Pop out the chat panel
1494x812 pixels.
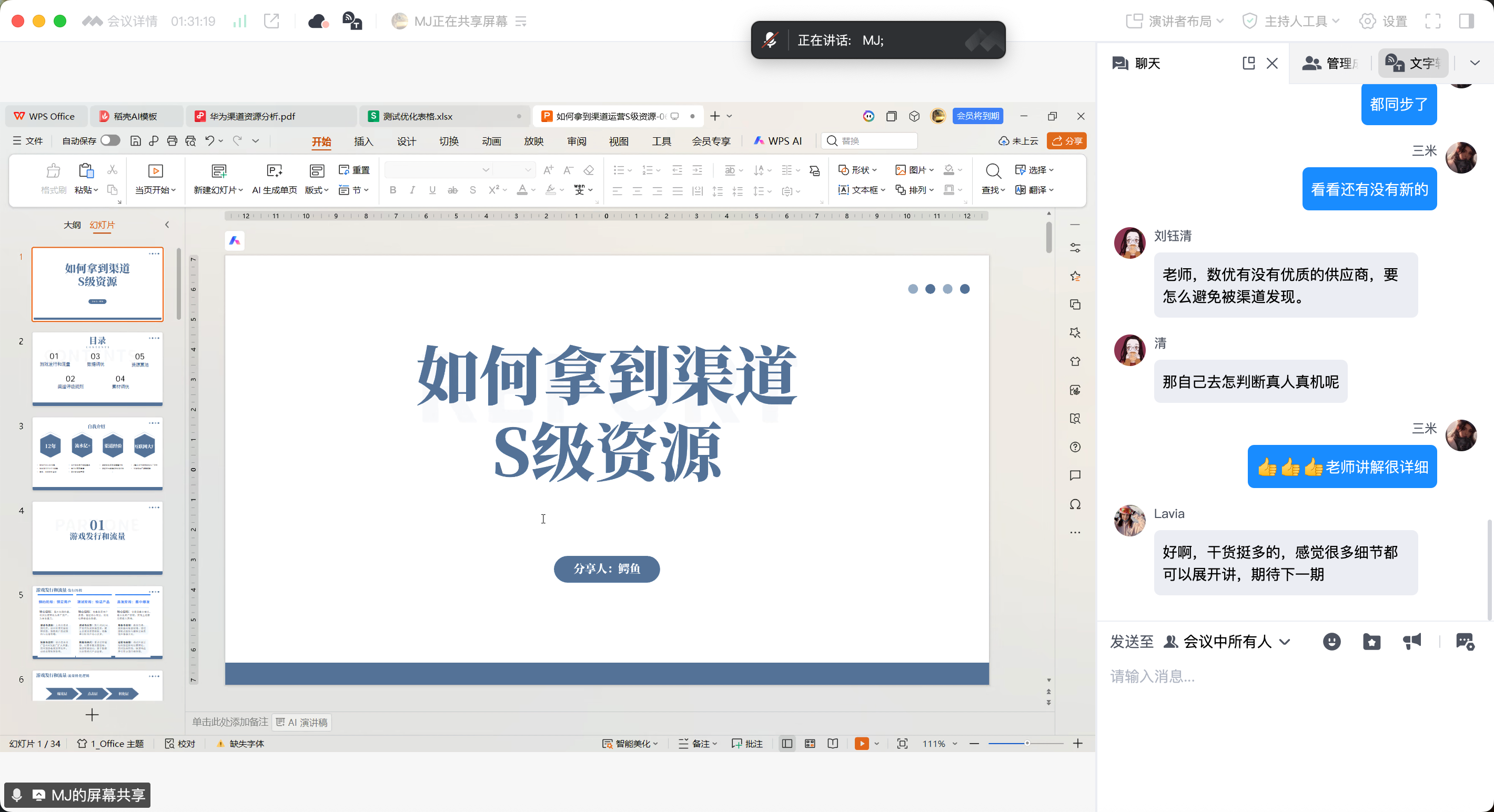pos(1249,63)
